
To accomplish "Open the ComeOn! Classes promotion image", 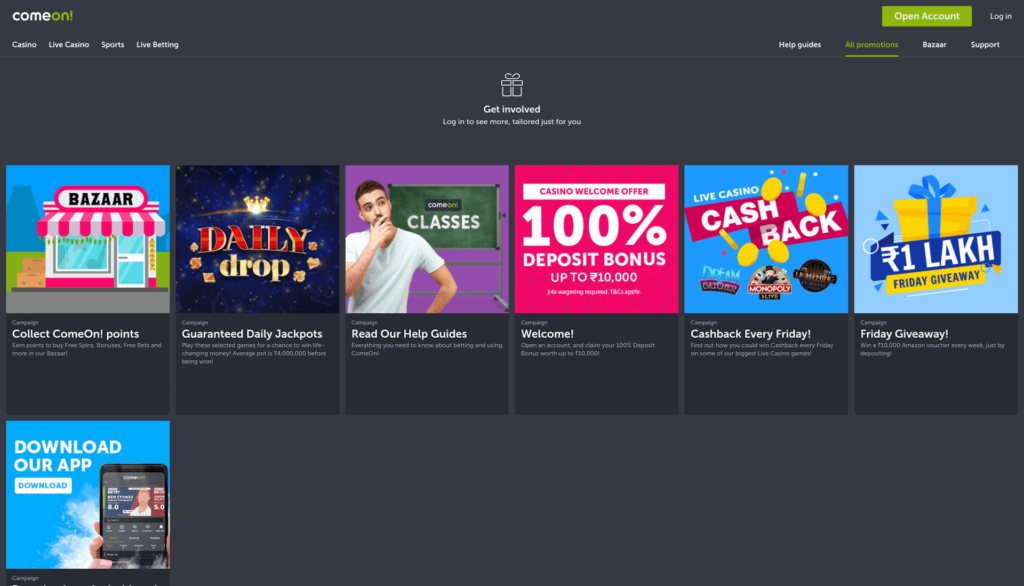I will (427, 239).
